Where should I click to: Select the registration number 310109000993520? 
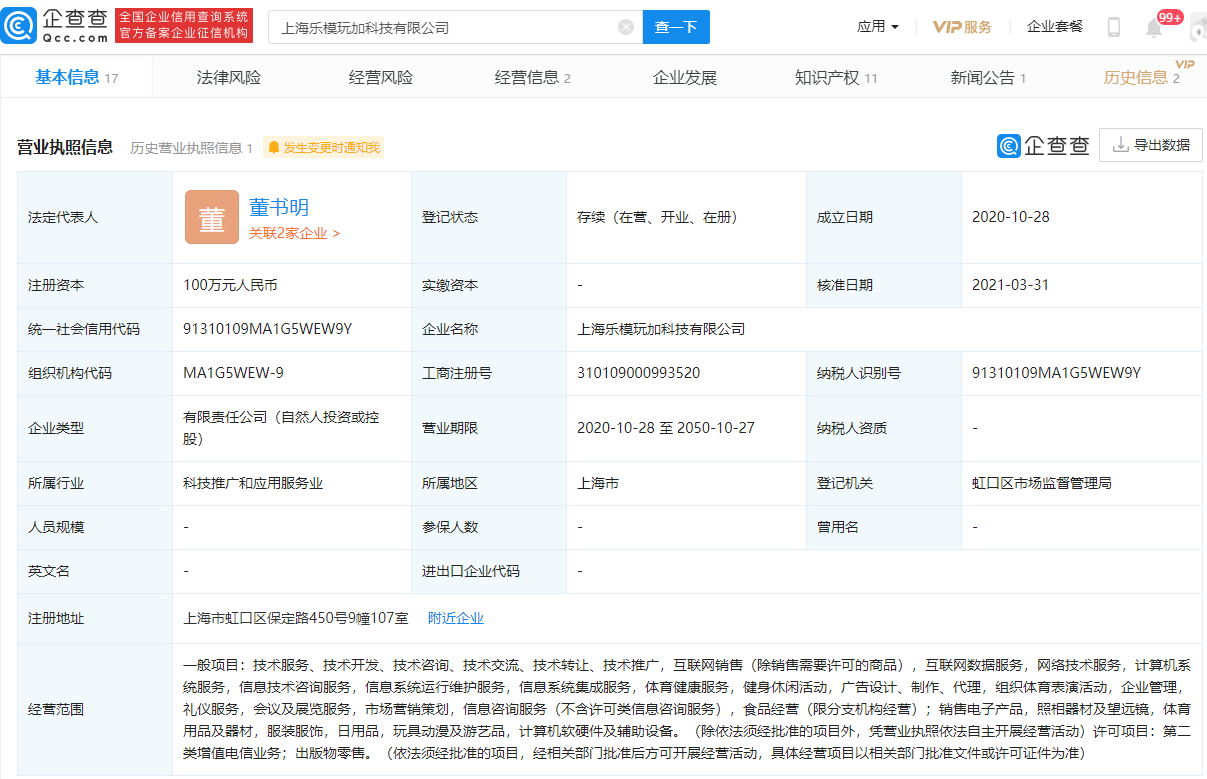(639, 373)
